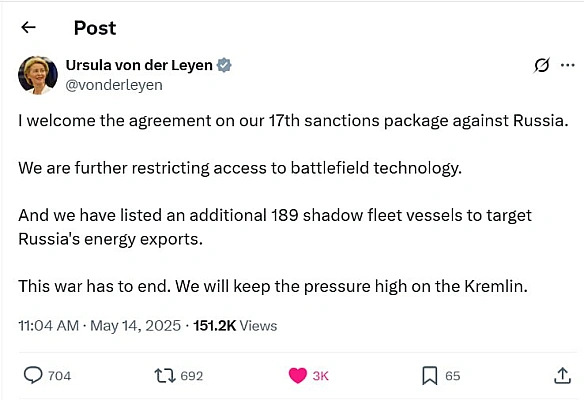Viewport: 584px width, 400px height.
Task: Click the 704 replies count
Action: (59, 376)
